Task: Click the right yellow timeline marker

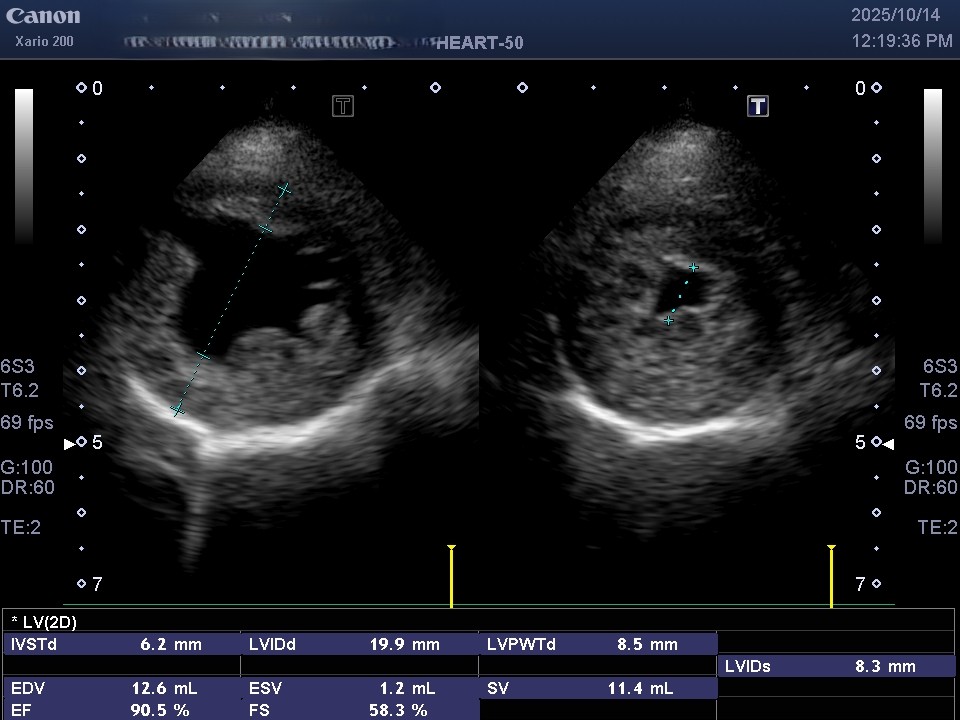Action: pyautogui.click(x=831, y=575)
